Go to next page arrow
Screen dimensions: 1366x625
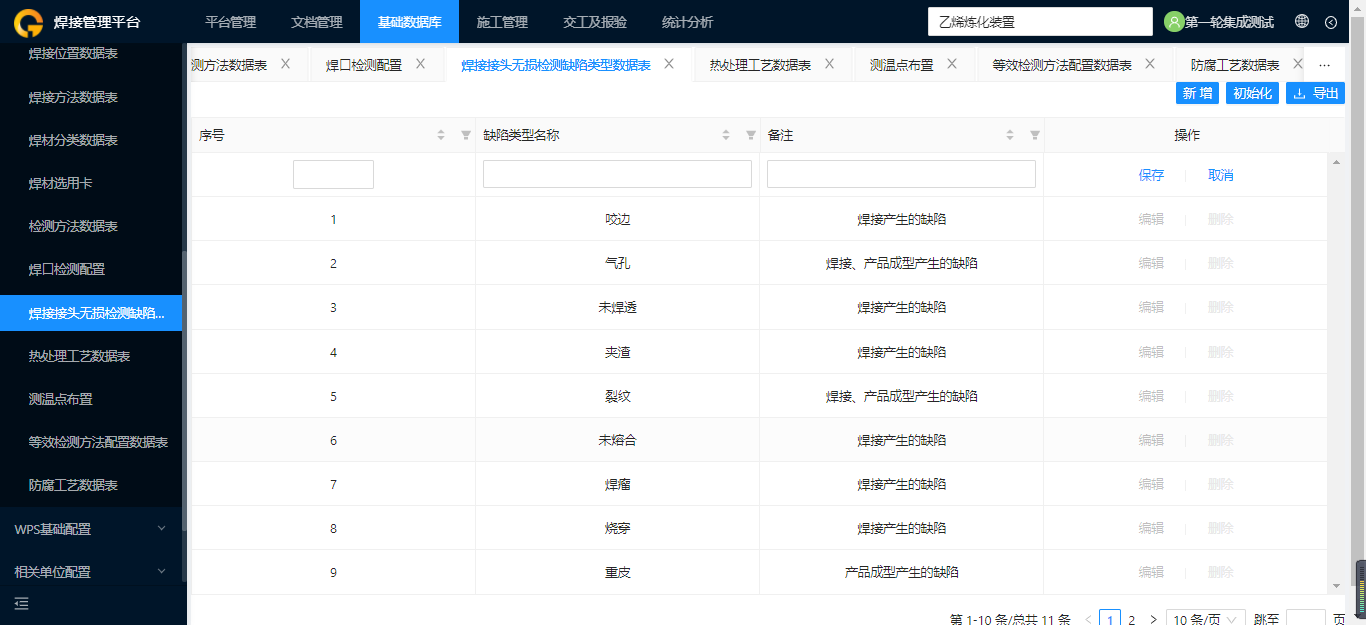(1153, 620)
